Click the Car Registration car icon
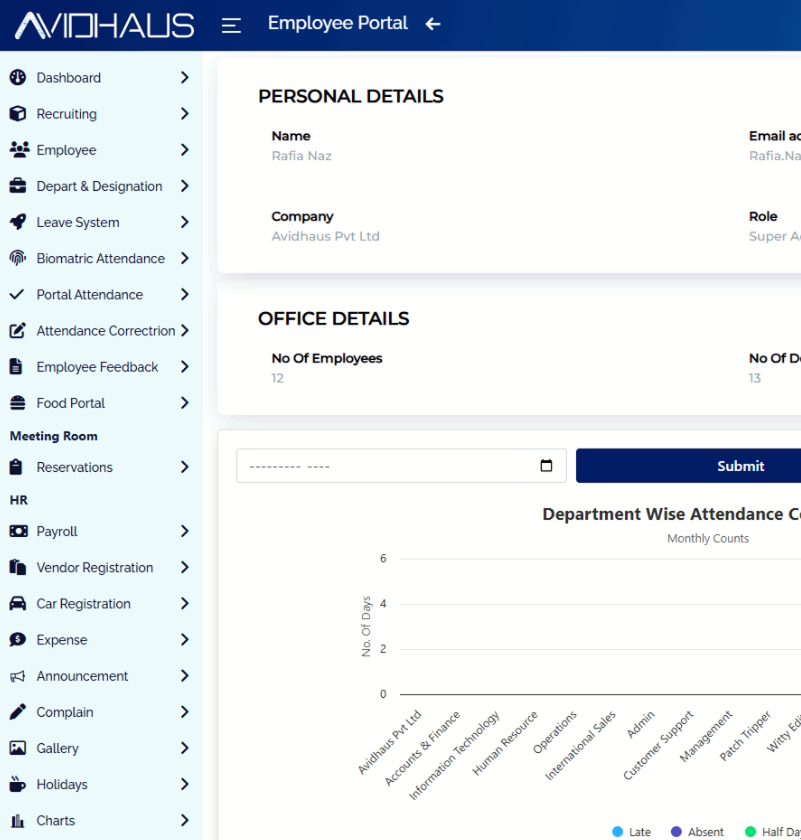This screenshot has height=840, width=801. click(17, 604)
